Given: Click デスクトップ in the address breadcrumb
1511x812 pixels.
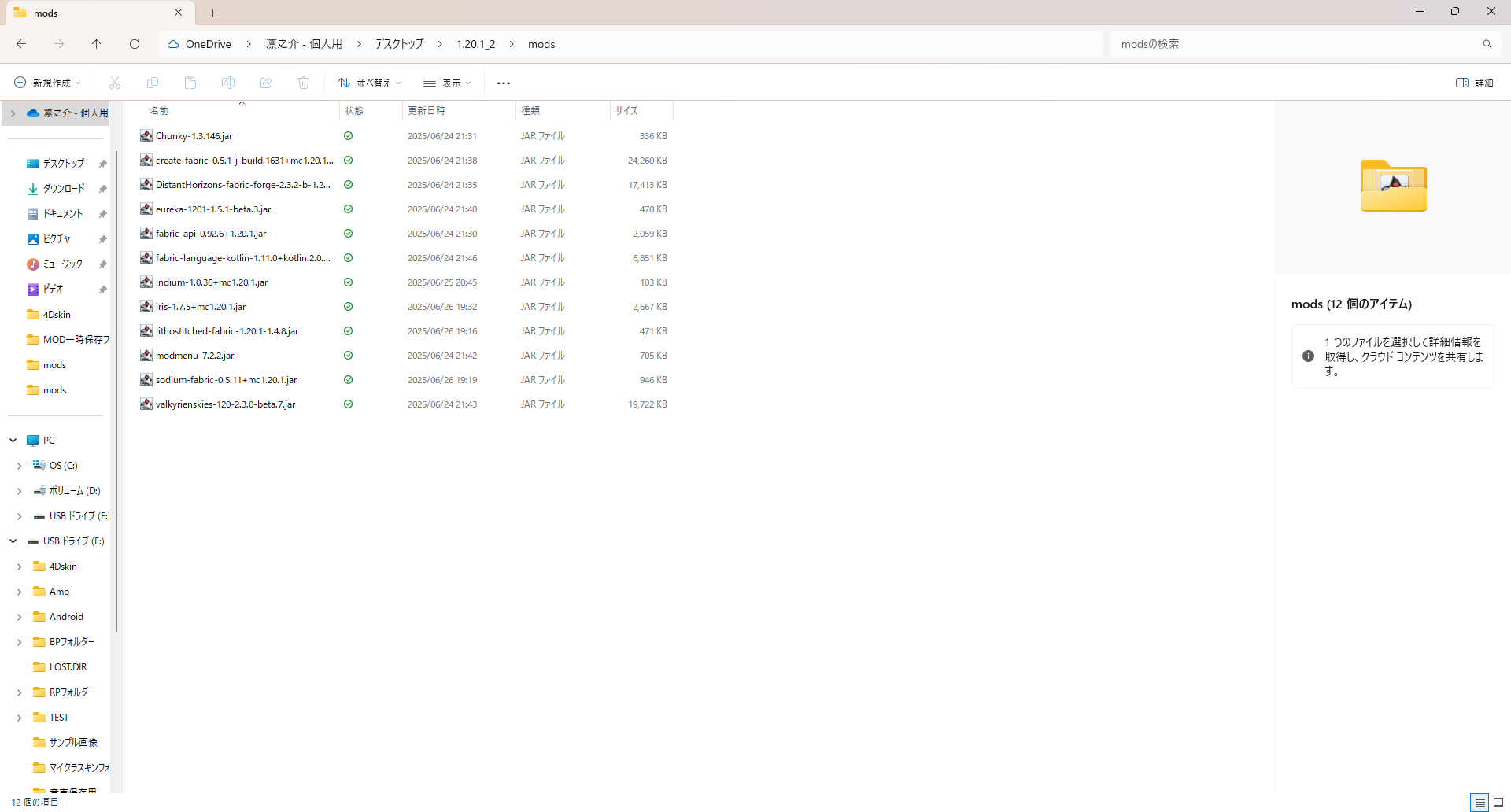Looking at the screenshot, I should pos(399,44).
